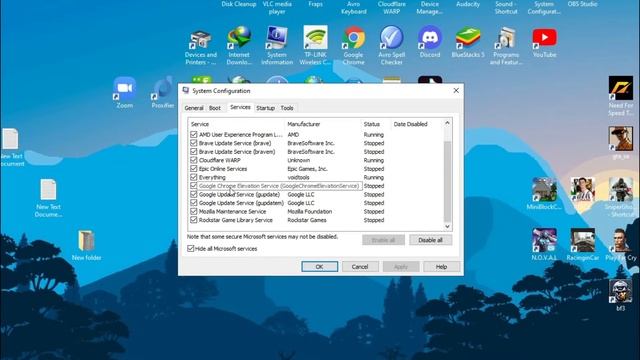The height and width of the screenshot is (360, 640).
Task: Click System Configuration title bar icon
Action: tap(186, 91)
